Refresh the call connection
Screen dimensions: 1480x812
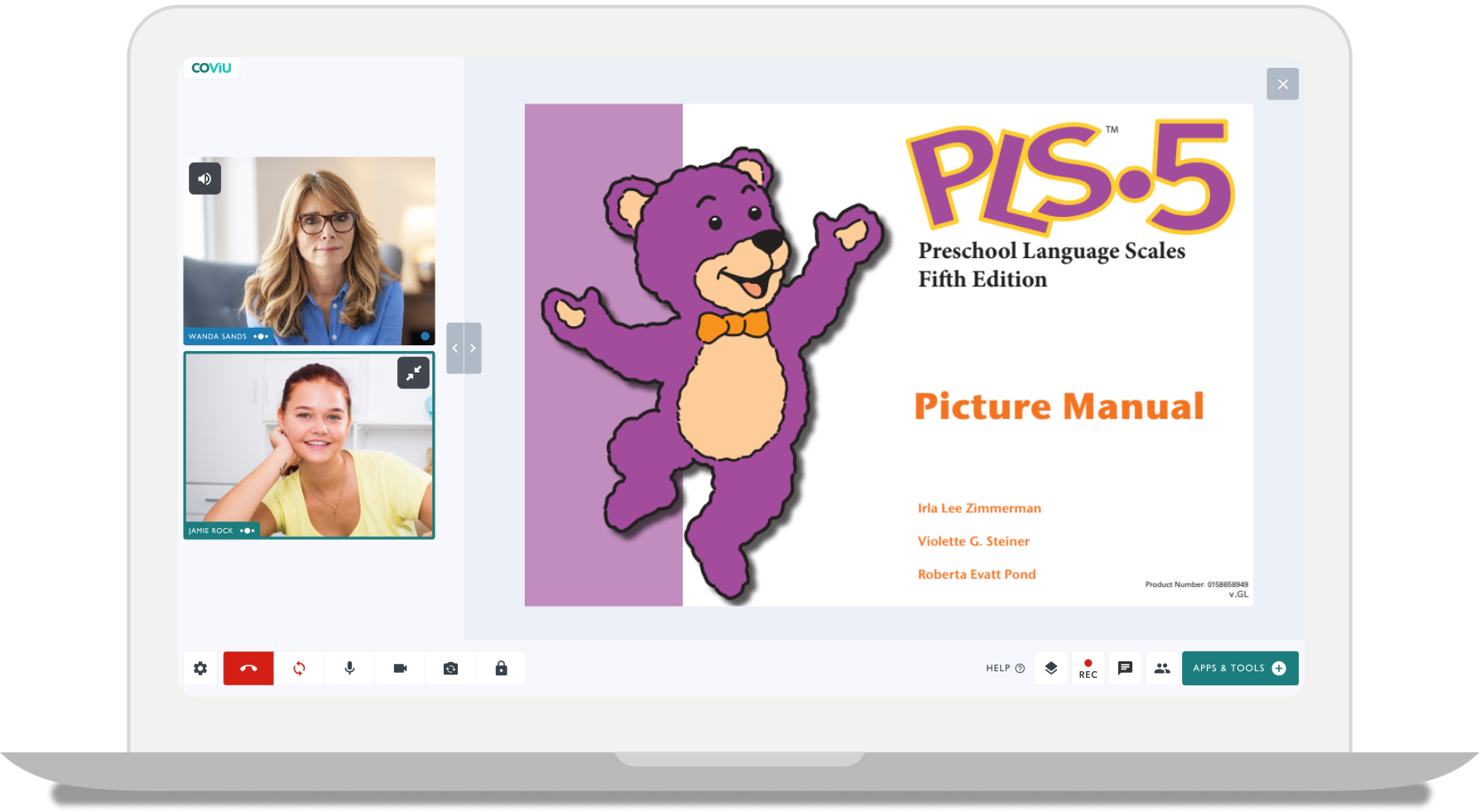point(299,668)
